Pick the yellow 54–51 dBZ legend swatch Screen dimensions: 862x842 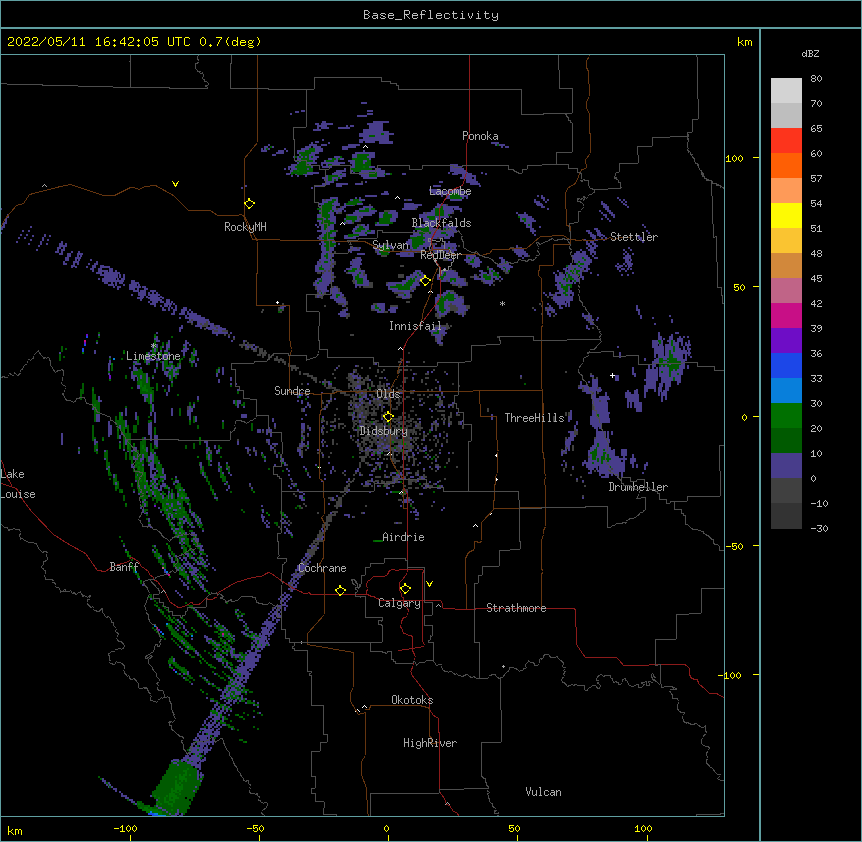(x=786, y=215)
